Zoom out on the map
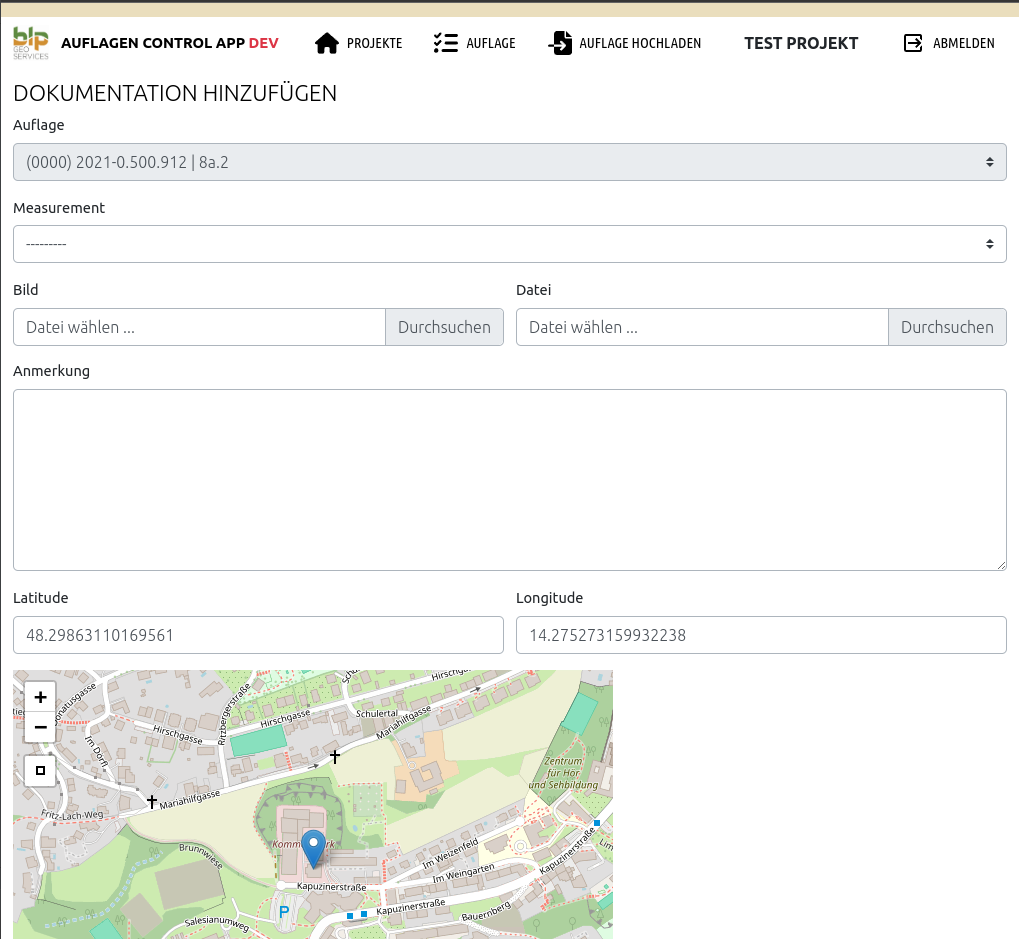1019x939 pixels. [40, 727]
